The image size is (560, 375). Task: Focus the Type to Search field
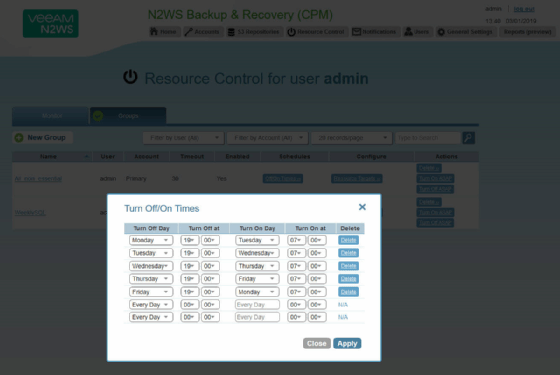[x=428, y=138]
